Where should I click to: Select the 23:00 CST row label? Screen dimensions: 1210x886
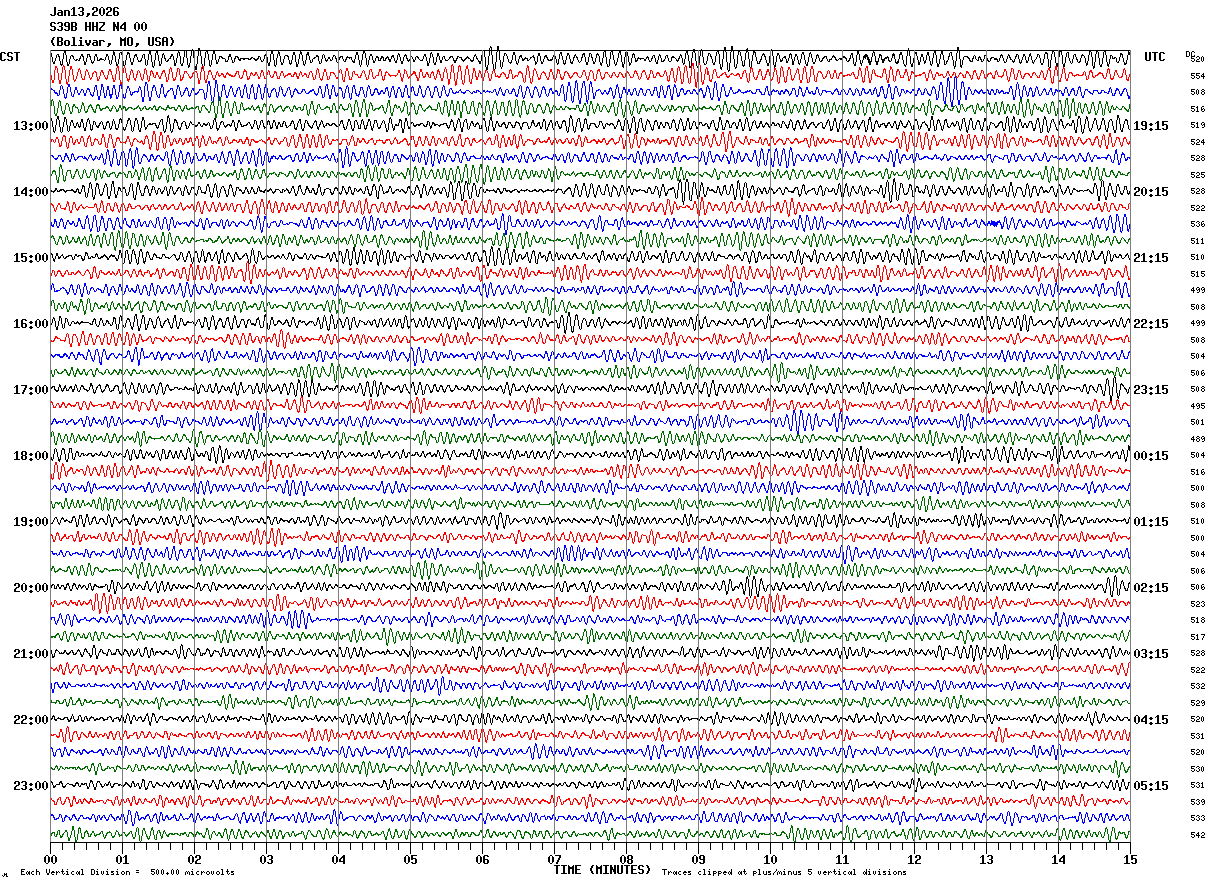[30, 786]
